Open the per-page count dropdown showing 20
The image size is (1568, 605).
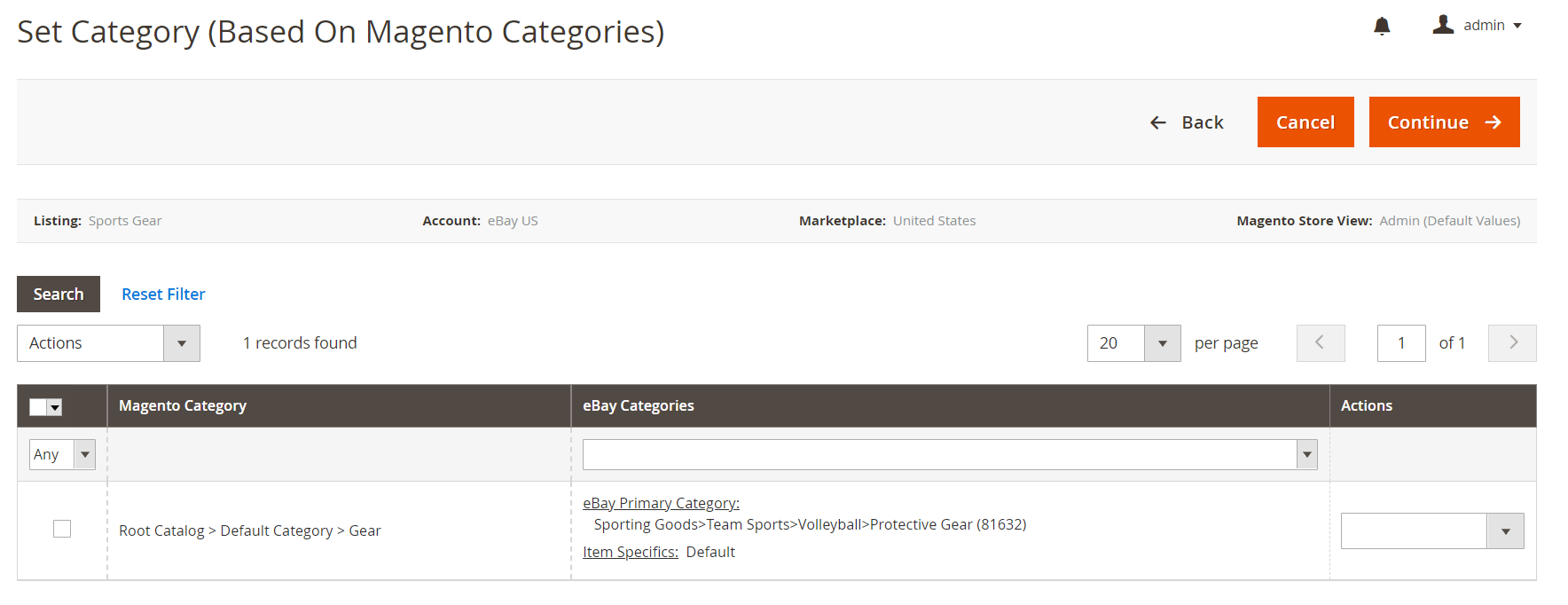[x=1133, y=343]
